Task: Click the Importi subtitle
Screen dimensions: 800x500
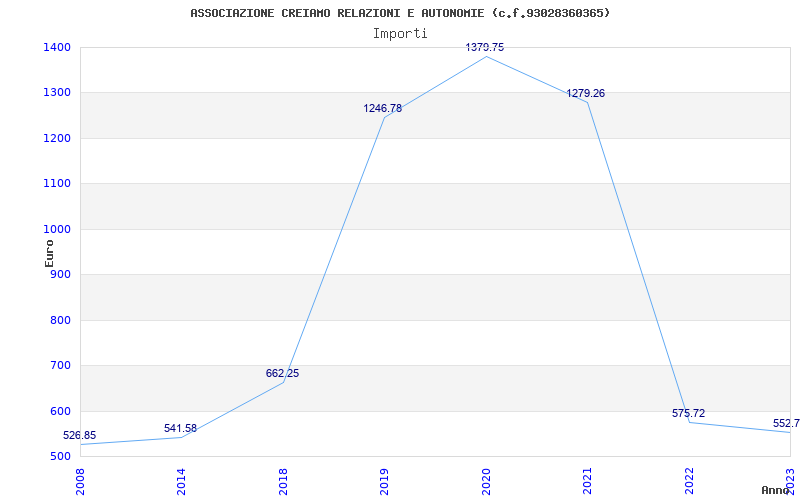Action: click(400, 34)
